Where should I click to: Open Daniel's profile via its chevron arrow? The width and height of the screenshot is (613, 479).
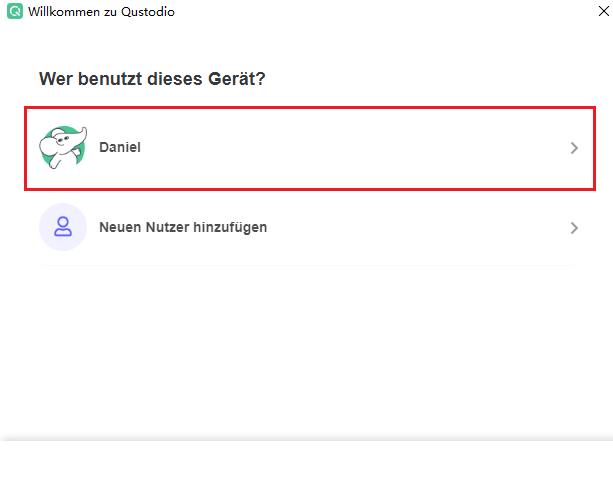574,148
